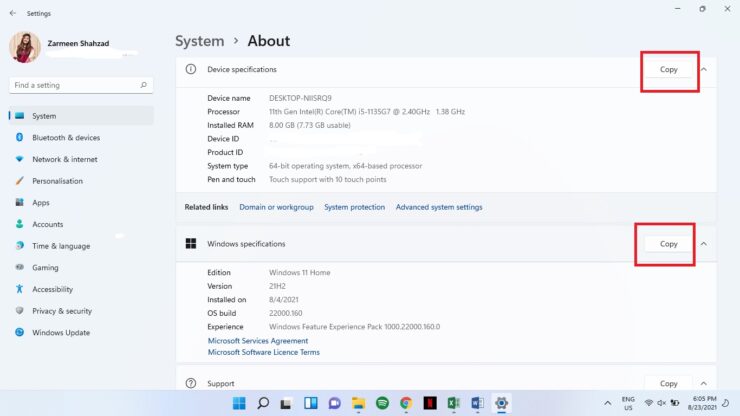
Task: Open Time & language settings
Action: 81,246
